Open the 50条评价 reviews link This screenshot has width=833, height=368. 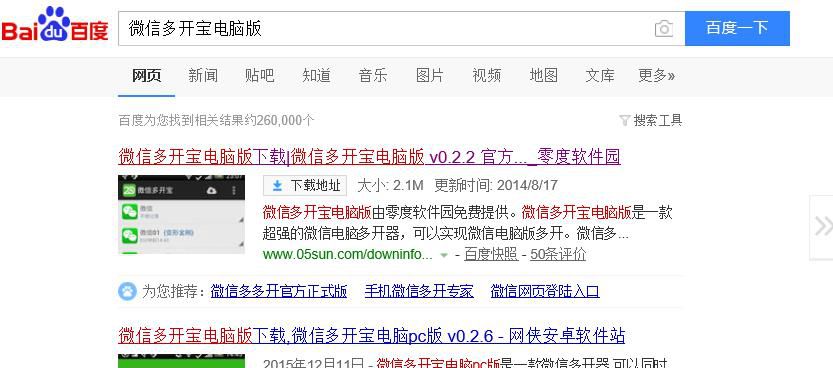pos(558,254)
